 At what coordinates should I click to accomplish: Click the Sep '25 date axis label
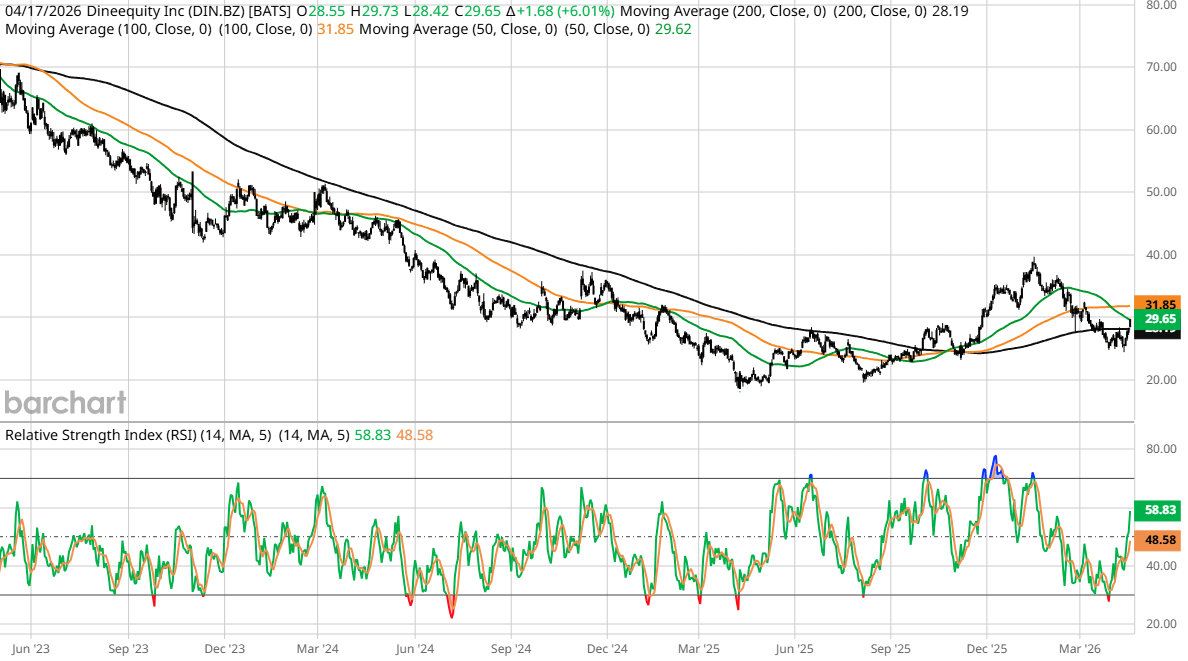[x=891, y=649]
